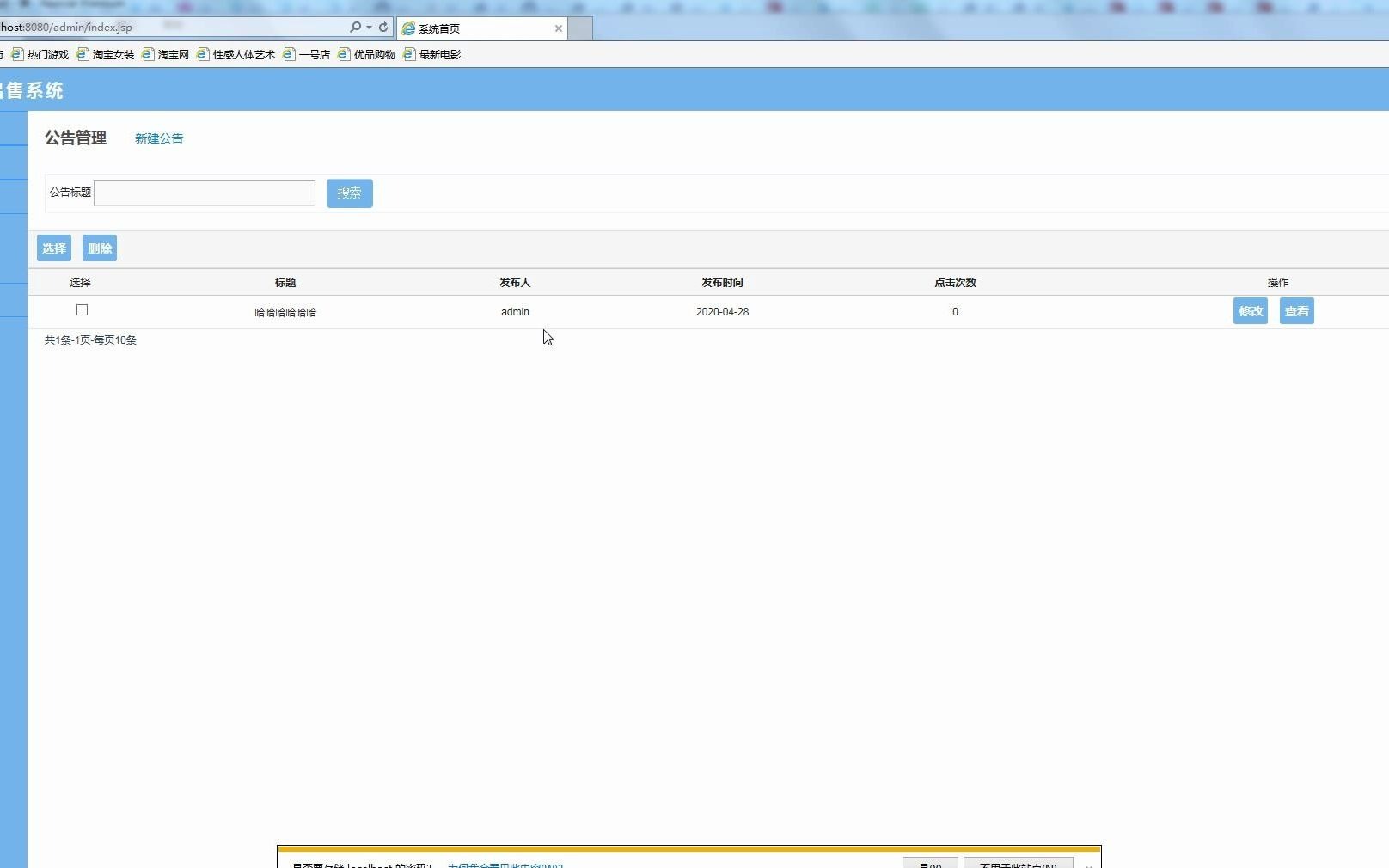1389x868 pixels.
Task: Click the admin publisher cell
Action: coord(515,312)
